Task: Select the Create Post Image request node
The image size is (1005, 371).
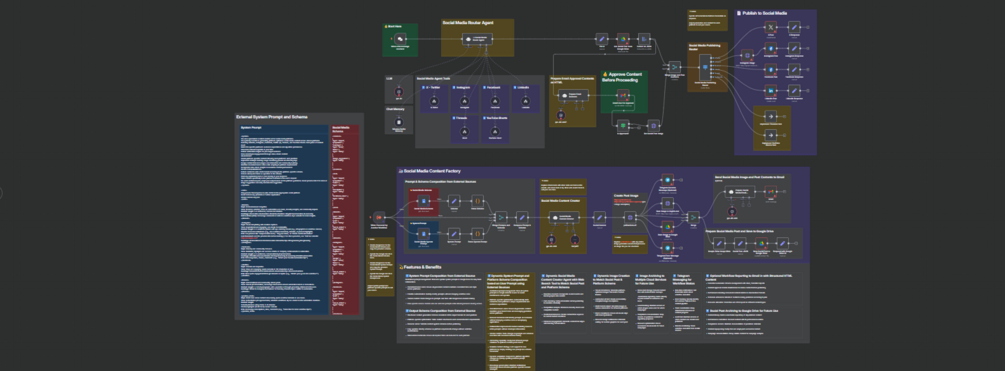Action: 630,218
